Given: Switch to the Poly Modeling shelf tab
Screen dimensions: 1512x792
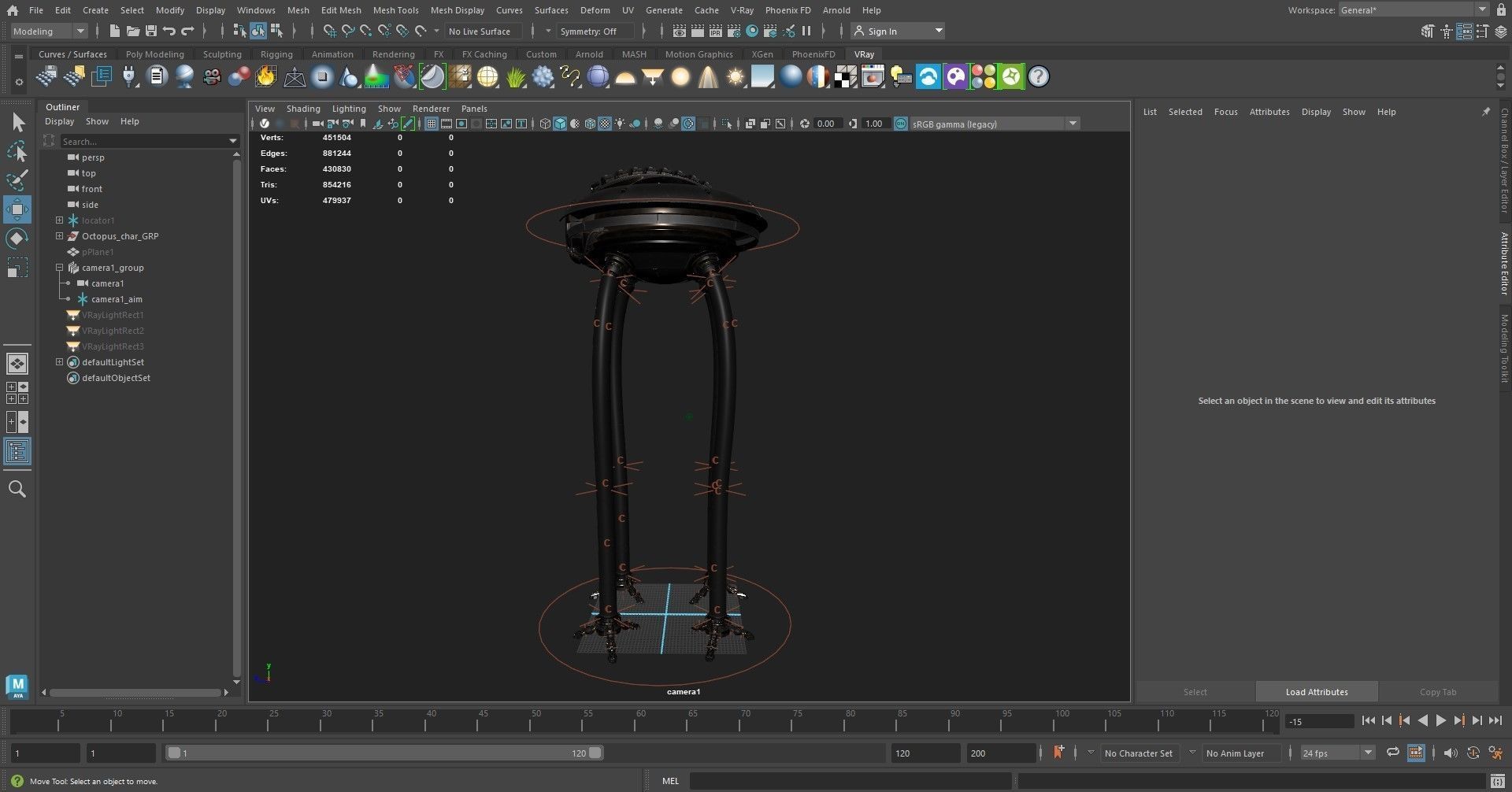Looking at the screenshot, I should coord(154,54).
